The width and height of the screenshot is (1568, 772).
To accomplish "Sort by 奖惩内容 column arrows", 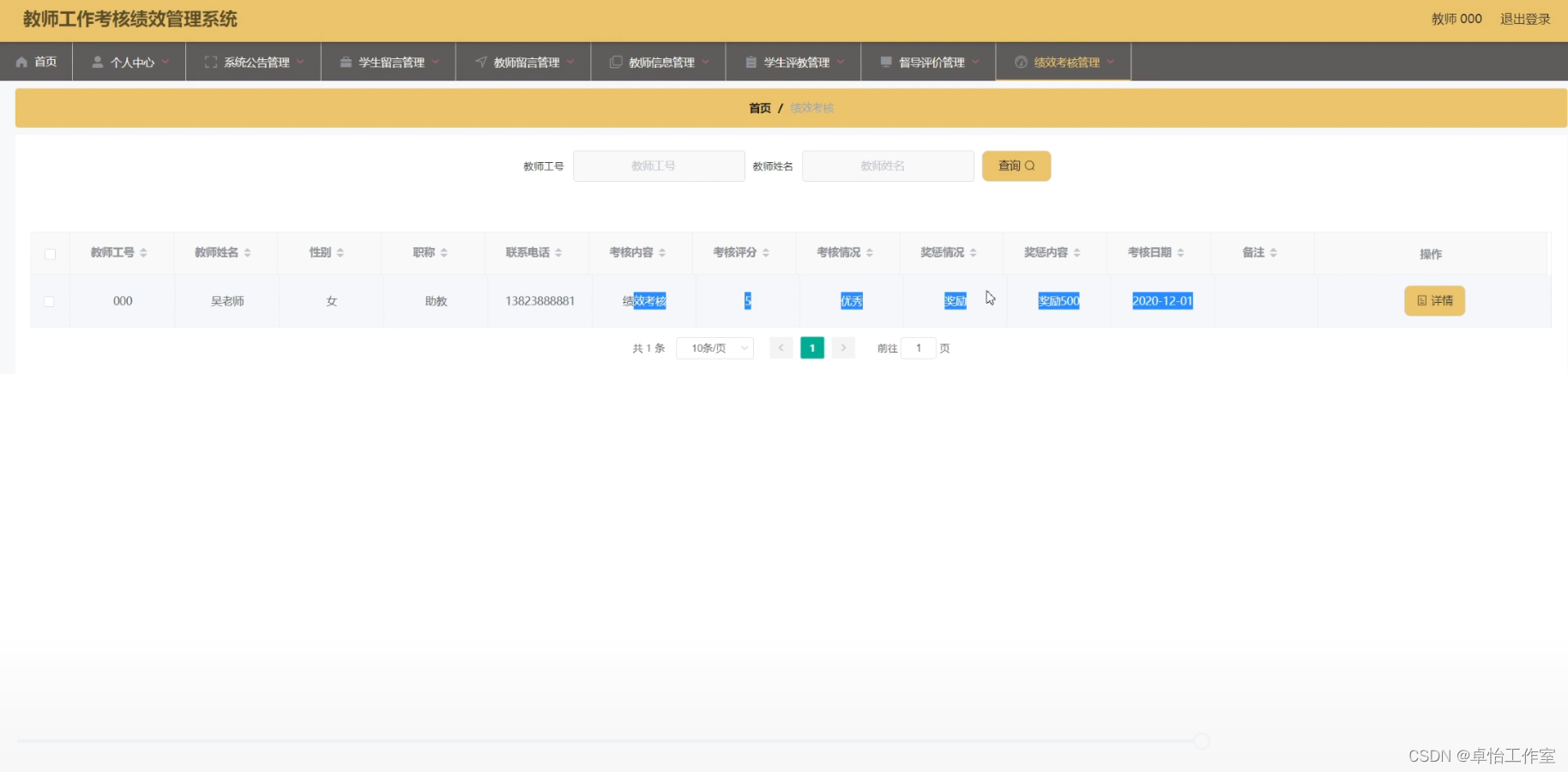I will pos(1077,252).
